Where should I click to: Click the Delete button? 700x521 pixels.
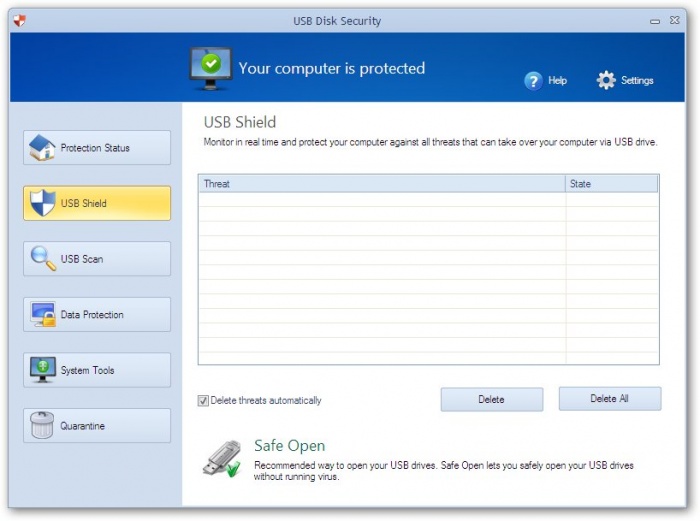tap(492, 399)
